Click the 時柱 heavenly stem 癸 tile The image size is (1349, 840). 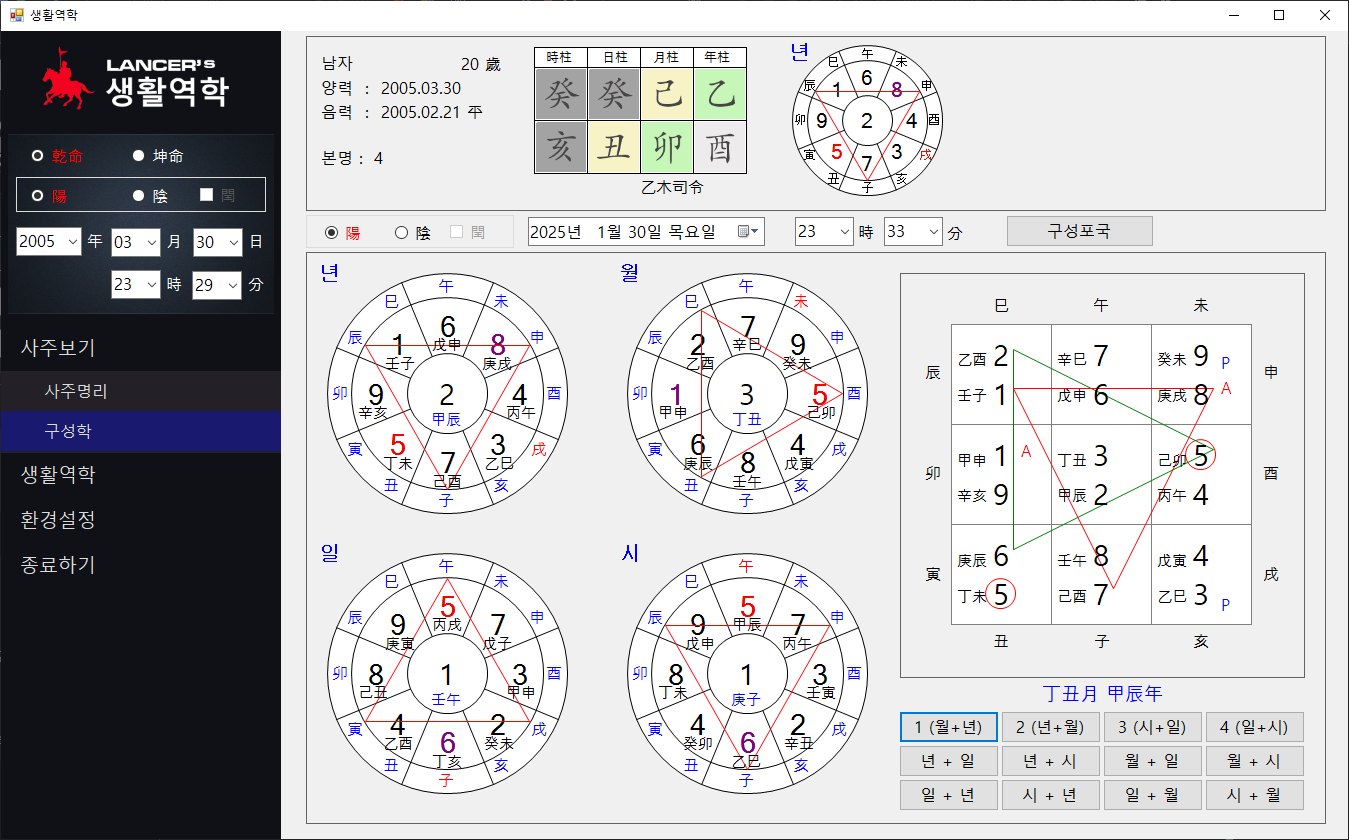[x=561, y=94]
